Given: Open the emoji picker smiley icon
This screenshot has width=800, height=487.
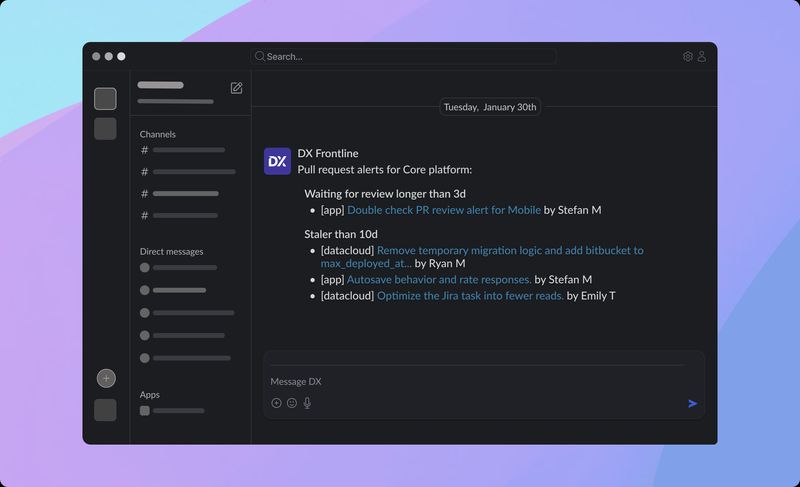Looking at the screenshot, I should 292,403.
